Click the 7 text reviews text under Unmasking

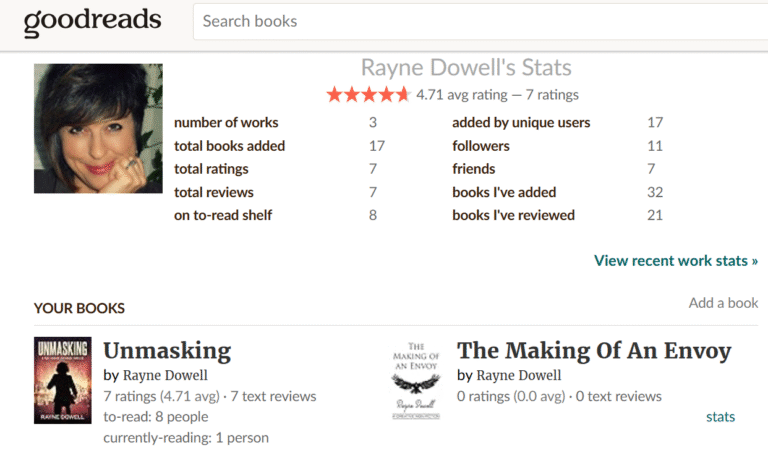click(x=273, y=397)
